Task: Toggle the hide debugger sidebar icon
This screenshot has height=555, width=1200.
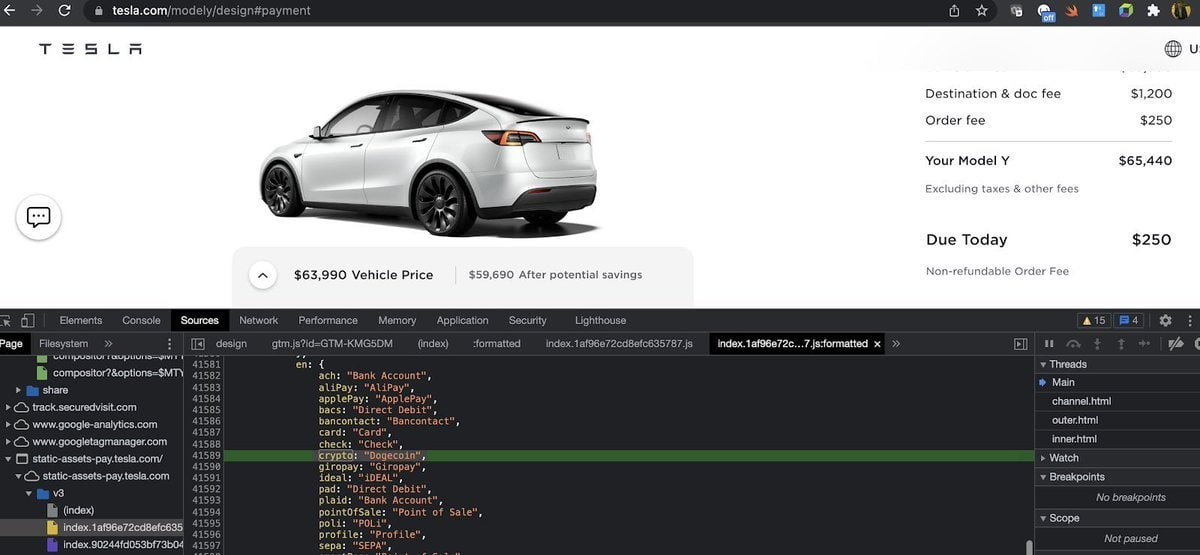Action: [1020, 344]
